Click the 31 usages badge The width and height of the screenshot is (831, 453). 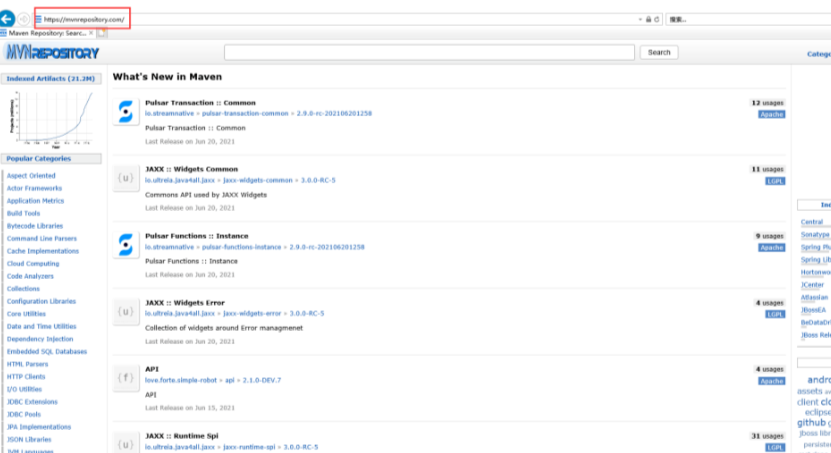click(767, 436)
